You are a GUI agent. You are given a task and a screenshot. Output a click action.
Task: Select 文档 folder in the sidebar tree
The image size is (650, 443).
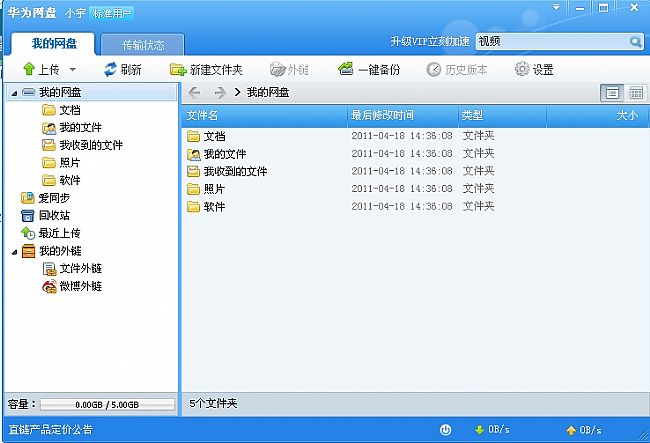[x=61, y=110]
